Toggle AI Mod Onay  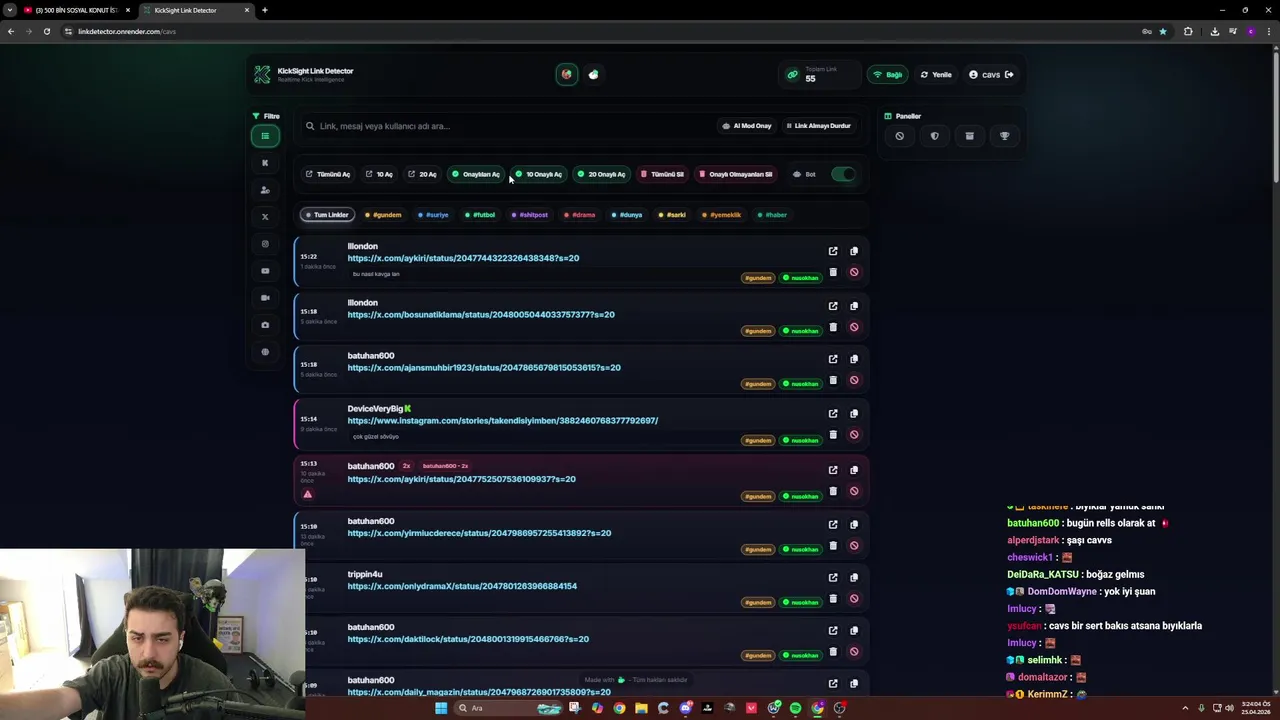tap(747, 126)
